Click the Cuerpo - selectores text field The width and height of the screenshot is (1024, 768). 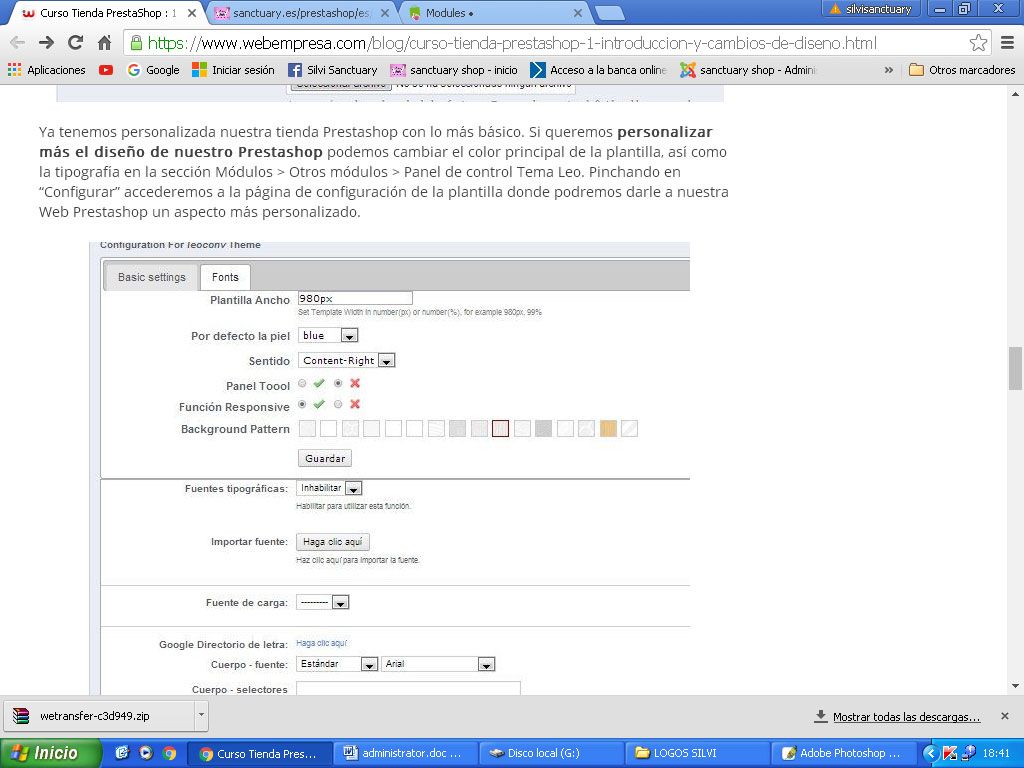coord(408,688)
